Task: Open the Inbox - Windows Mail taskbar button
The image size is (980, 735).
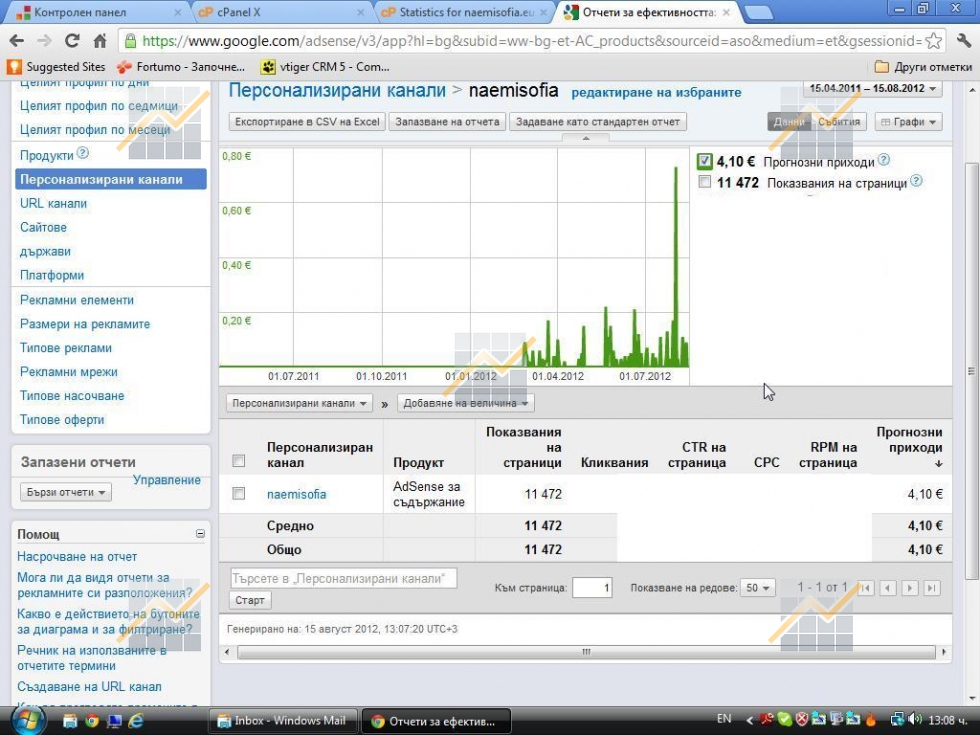Action: tap(282, 721)
